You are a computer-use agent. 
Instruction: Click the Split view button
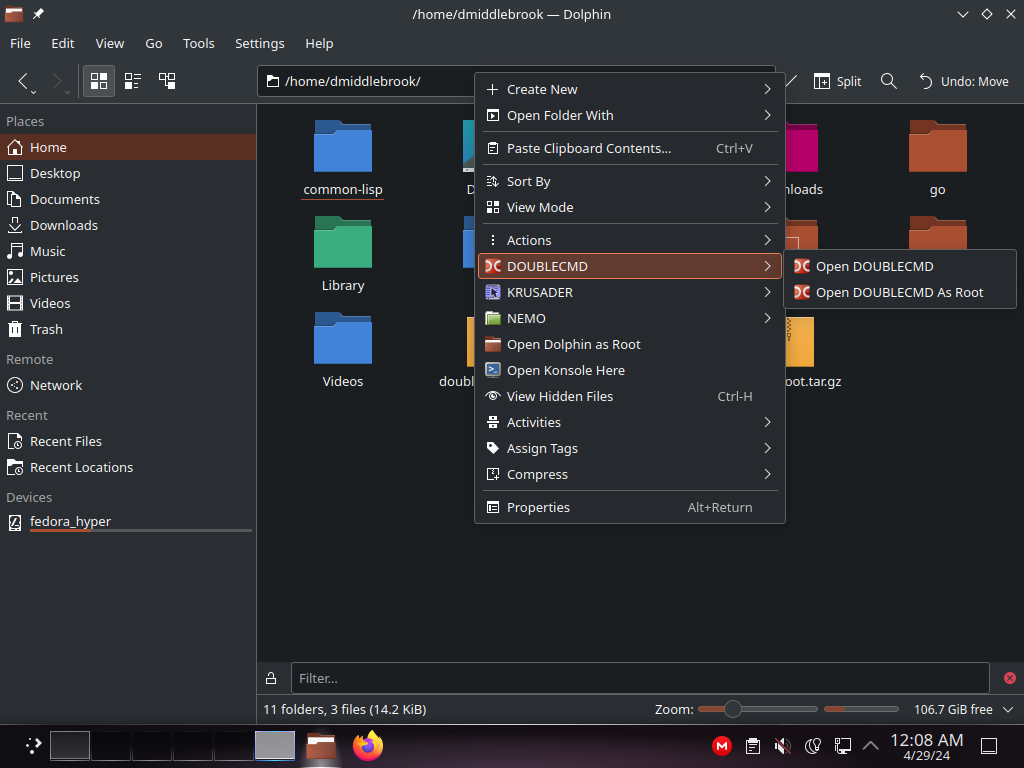837,81
